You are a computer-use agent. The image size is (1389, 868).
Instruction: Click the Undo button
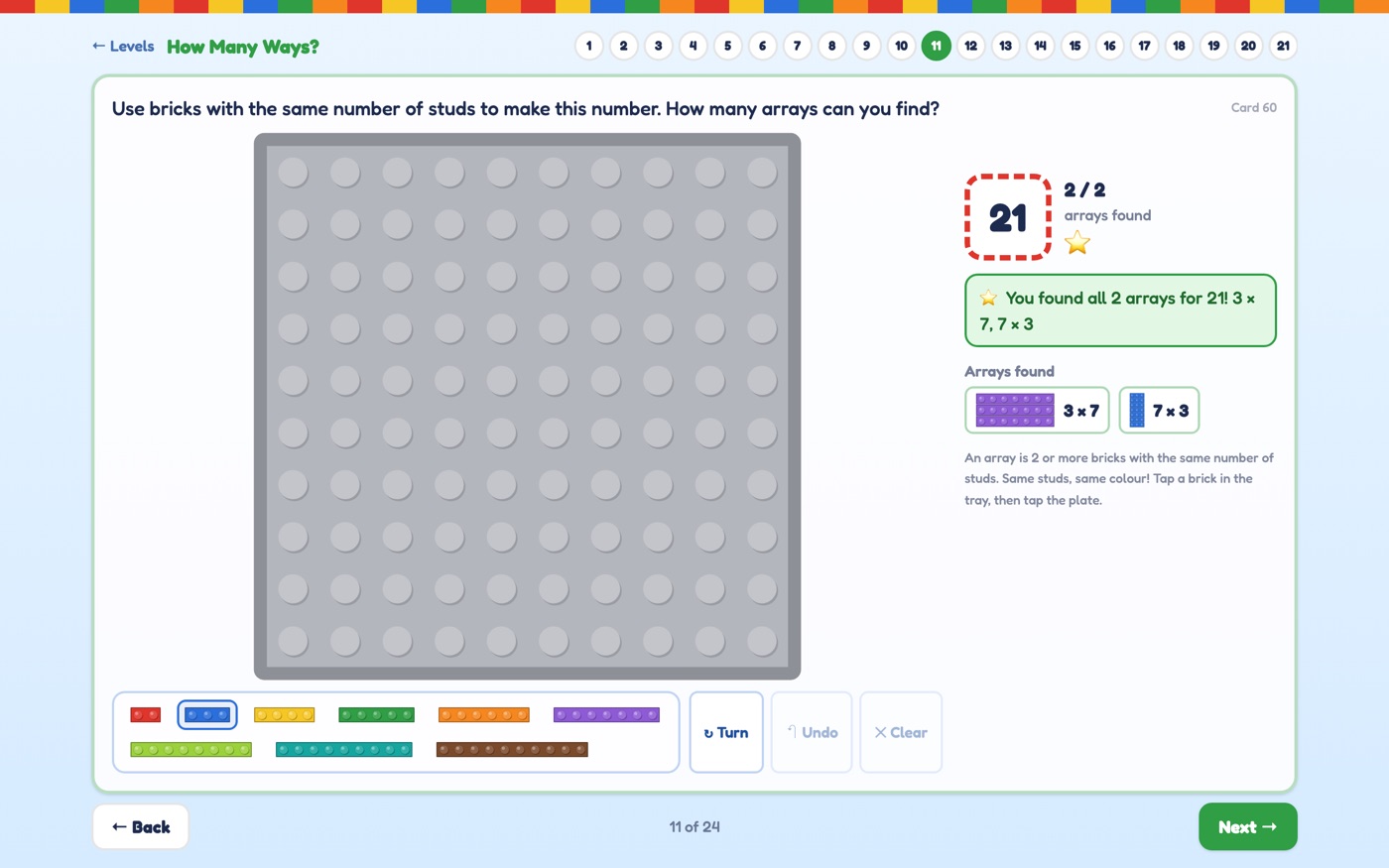click(812, 732)
